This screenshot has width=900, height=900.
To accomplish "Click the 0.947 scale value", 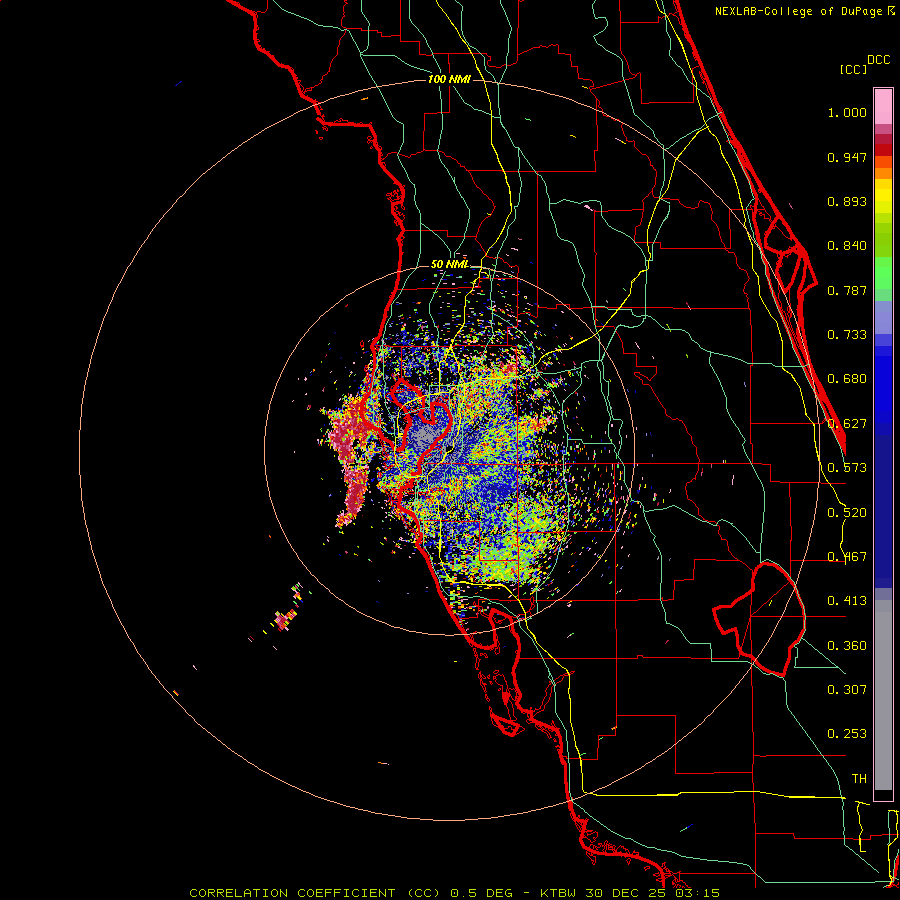I will point(847,157).
